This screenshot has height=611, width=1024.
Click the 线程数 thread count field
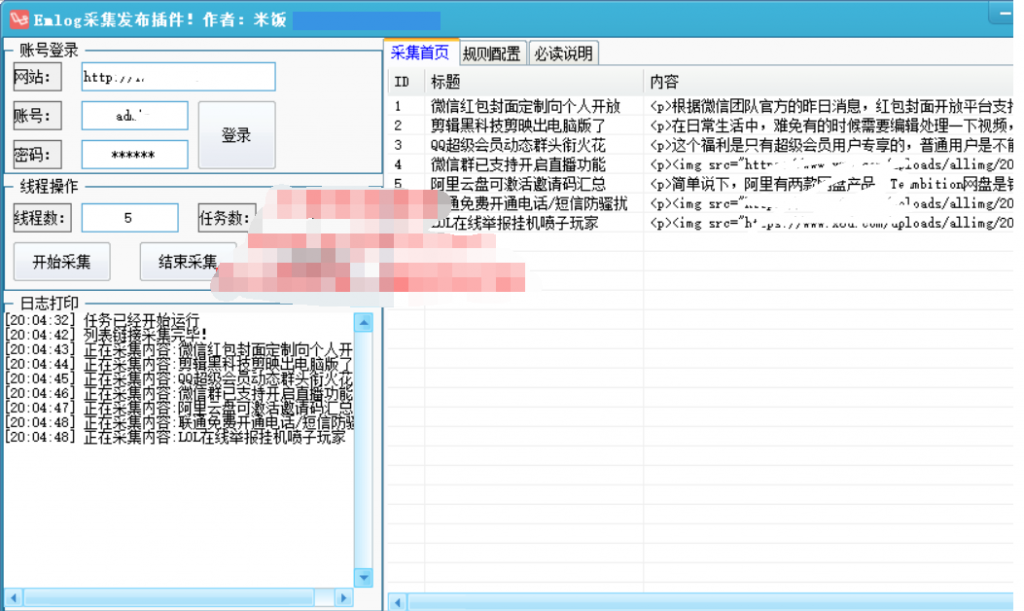coord(129,217)
